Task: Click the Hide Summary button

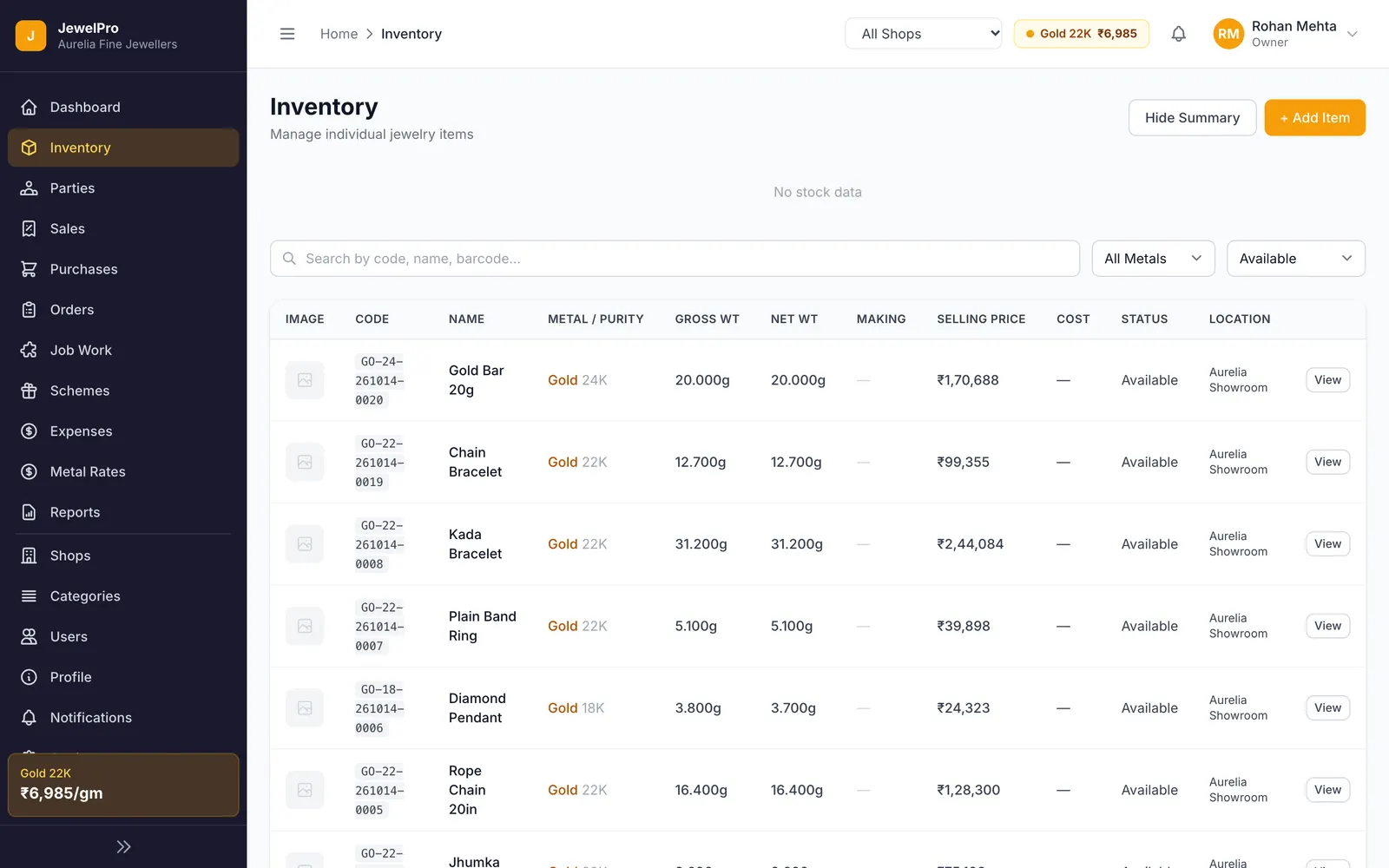Action: (x=1192, y=118)
